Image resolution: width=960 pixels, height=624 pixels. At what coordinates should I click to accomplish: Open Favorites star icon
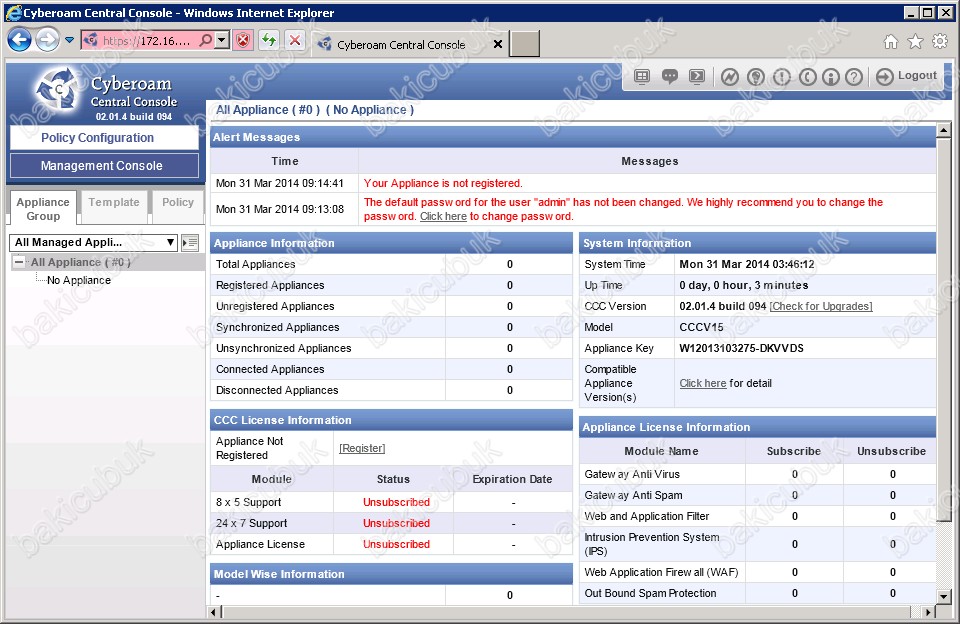(x=915, y=41)
